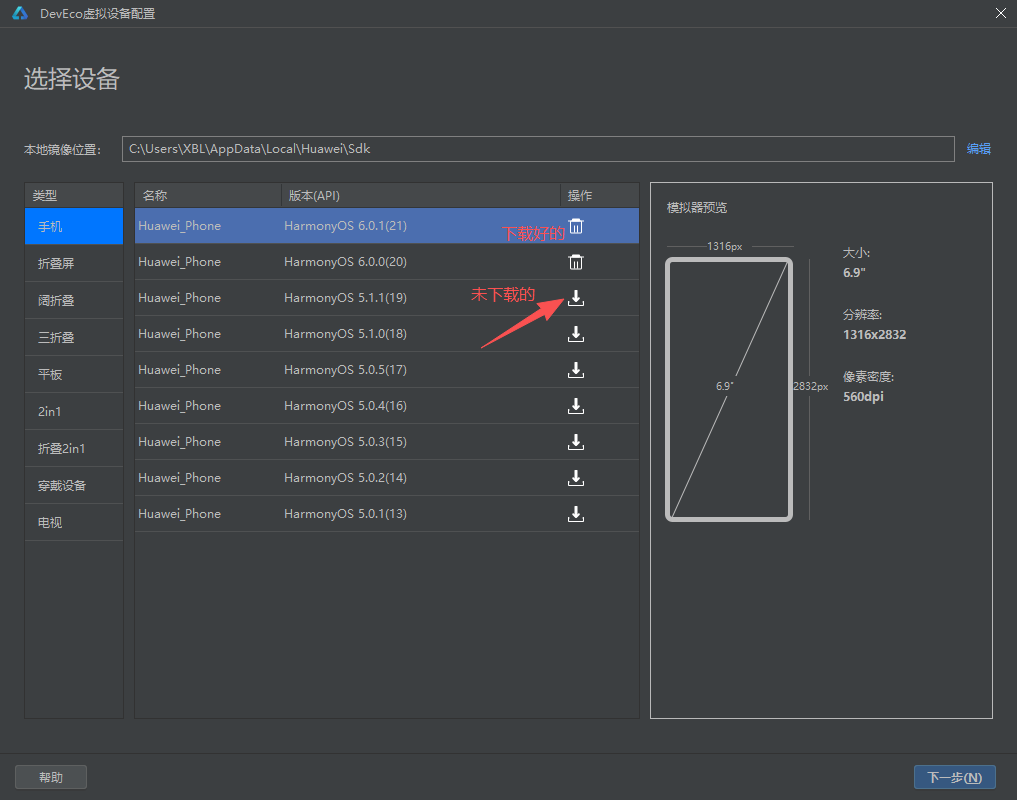The width and height of the screenshot is (1017, 800).
Task: Click the 操作 column header
Action: (600, 195)
